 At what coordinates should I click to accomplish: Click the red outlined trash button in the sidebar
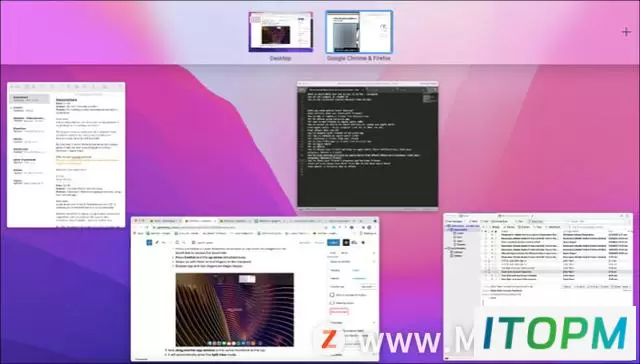click(339, 311)
